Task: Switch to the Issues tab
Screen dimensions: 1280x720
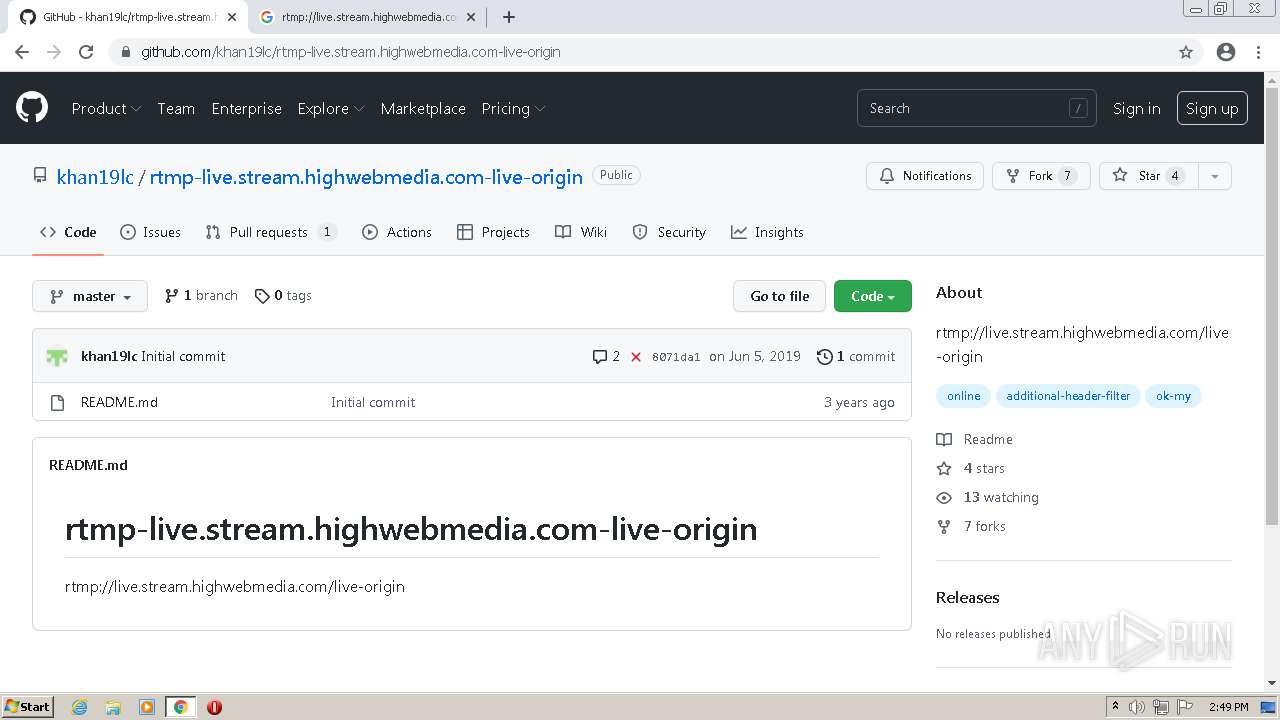Action: tap(150, 232)
